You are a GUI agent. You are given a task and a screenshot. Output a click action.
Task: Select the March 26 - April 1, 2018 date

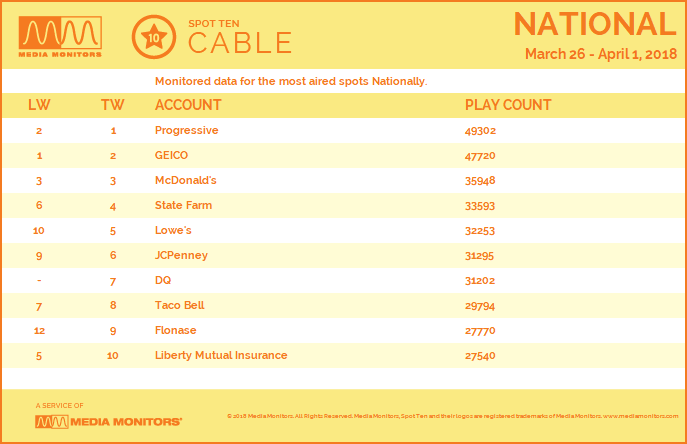coord(600,53)
